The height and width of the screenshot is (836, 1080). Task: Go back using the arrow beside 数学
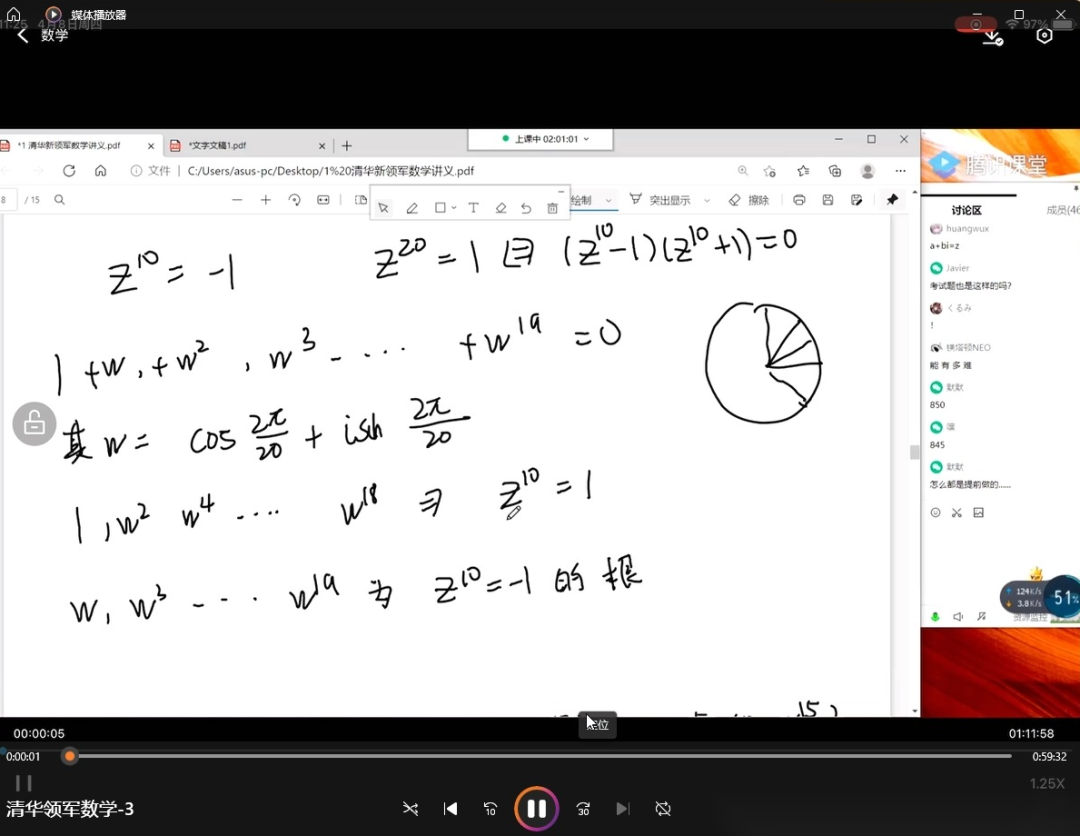[23, 36]
